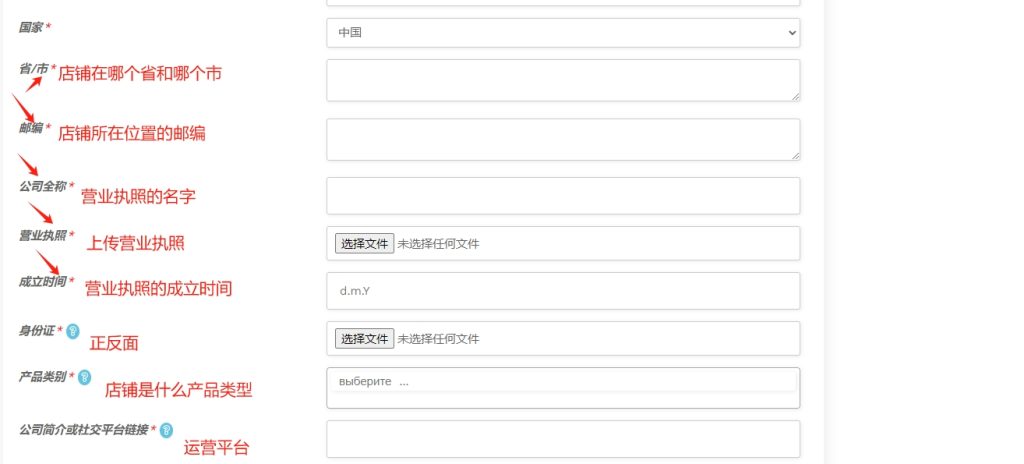The image size is (1024, 464).
Task: Open the 成立时间 d.m.Y date field
Action: click(x=563, y=291)
